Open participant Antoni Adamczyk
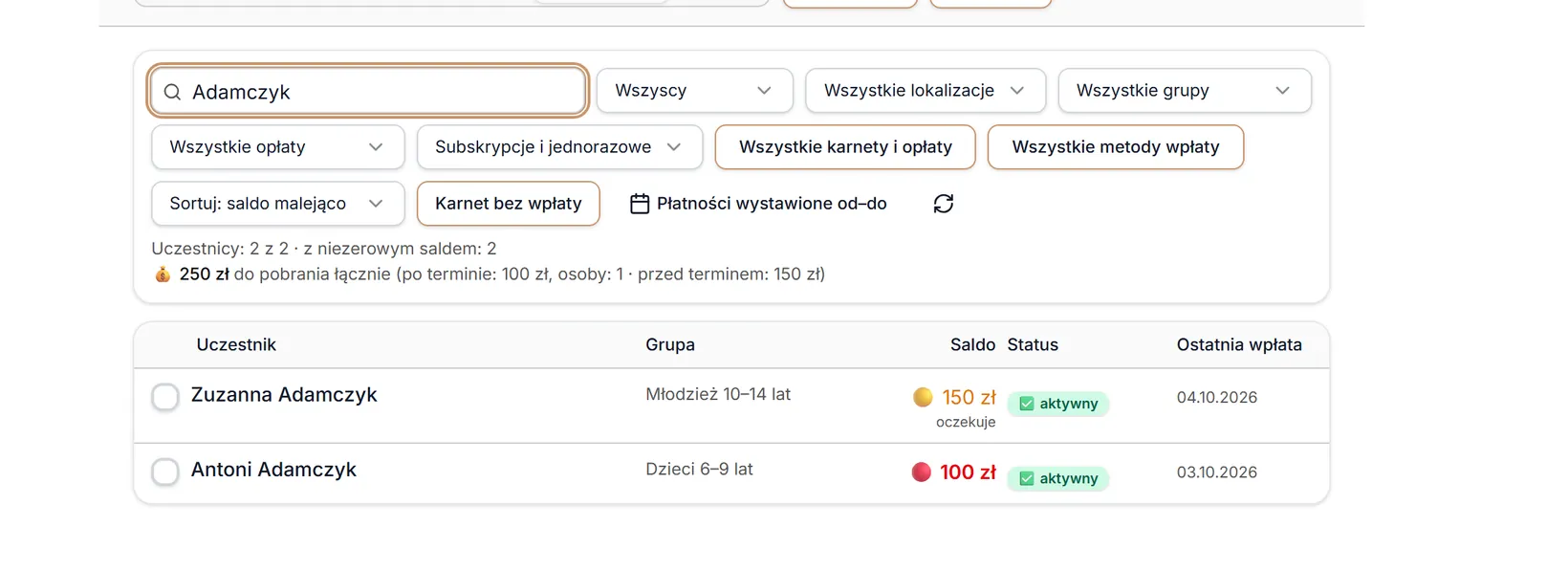The width and height of the screenshot is (1568, 571). point(273,470)
